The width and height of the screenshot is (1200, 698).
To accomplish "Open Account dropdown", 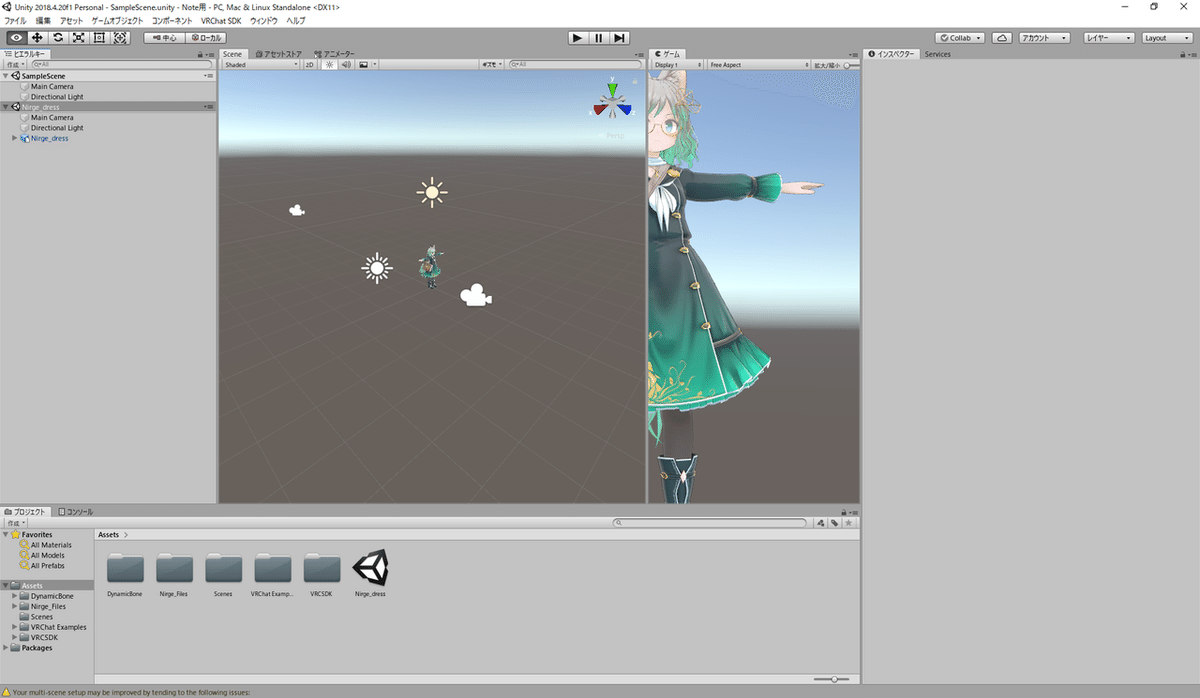I will (1044, 38).
